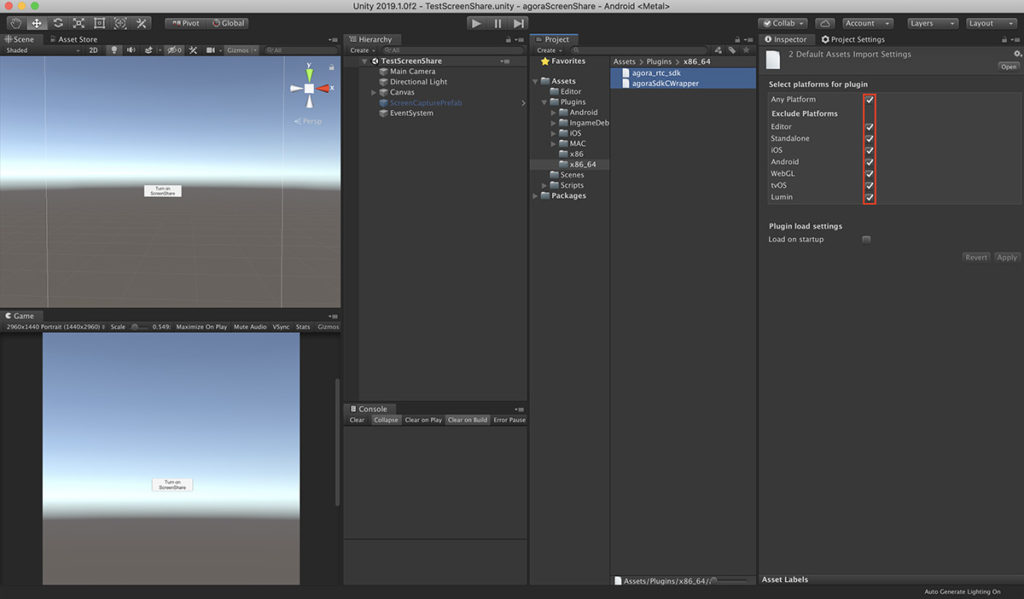1024x599 pixels.
Task: Open Shaded draw mode dropdown
Action: click(42, 50)
